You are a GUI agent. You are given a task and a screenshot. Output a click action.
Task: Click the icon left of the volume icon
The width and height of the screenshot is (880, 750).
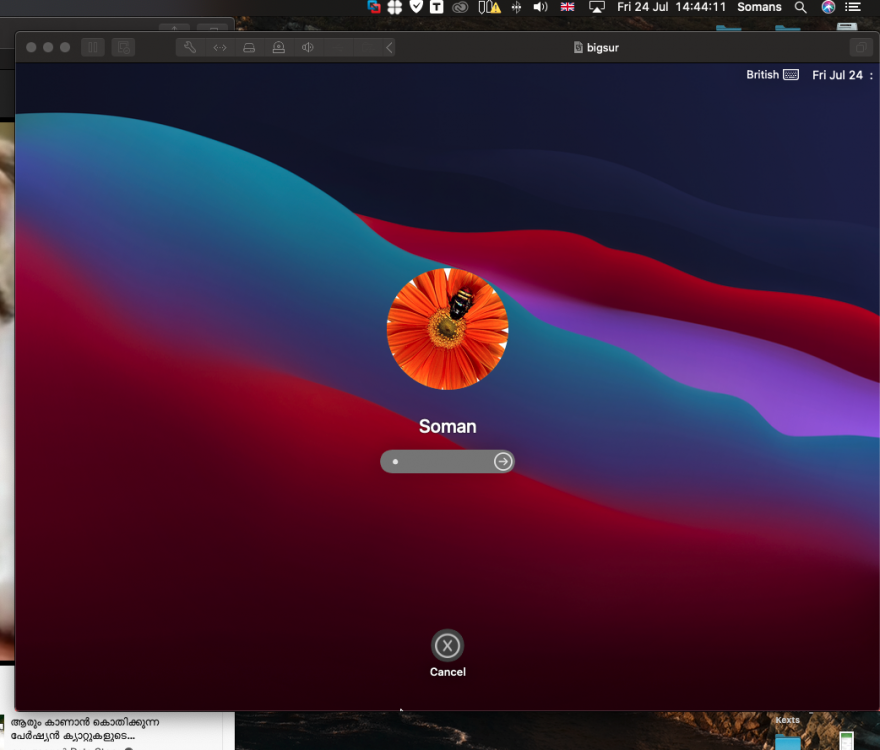click(x=516, y=7)
